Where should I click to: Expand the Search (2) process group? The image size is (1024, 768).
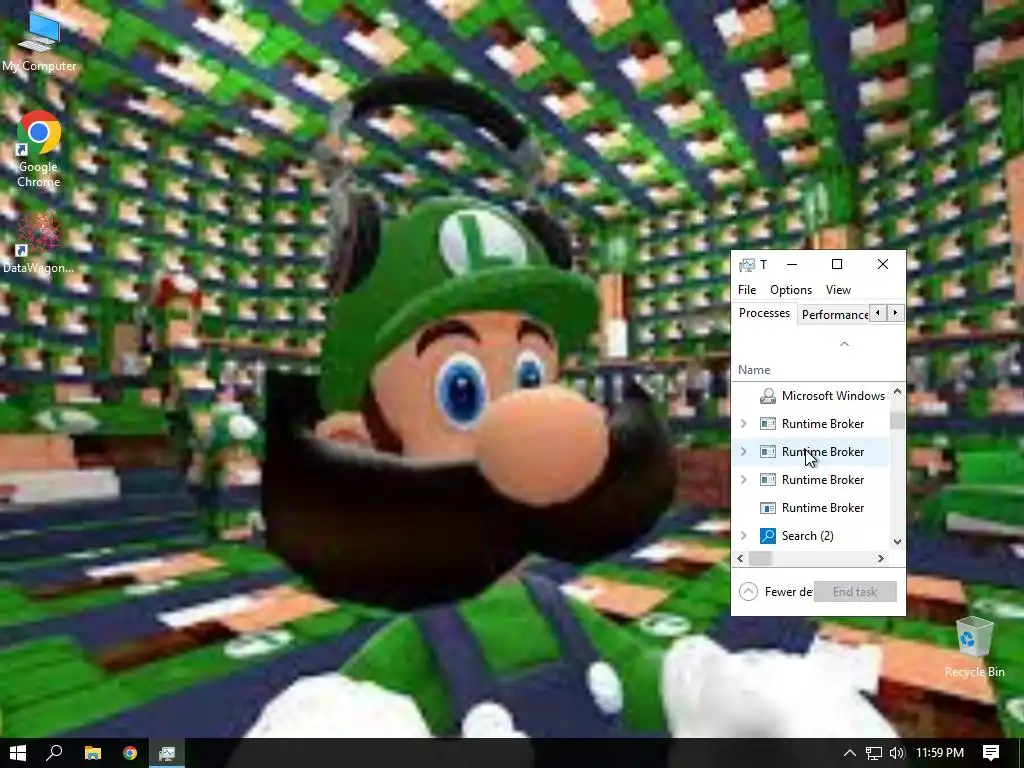[x=743, y=536]
